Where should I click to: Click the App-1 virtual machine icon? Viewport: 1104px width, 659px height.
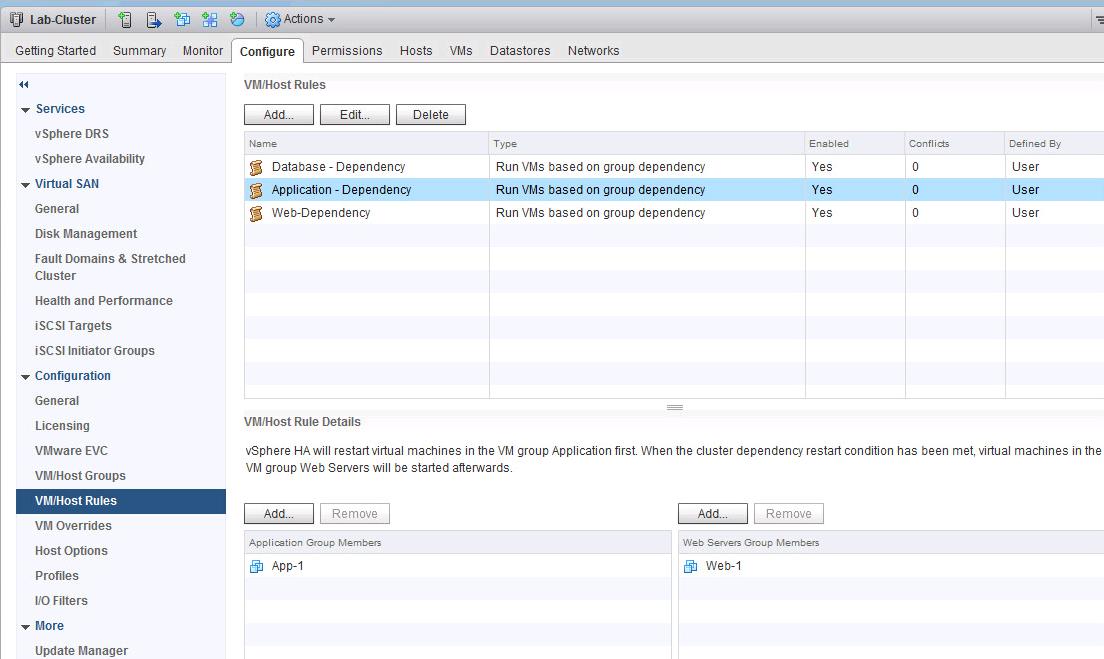(257, 566)
